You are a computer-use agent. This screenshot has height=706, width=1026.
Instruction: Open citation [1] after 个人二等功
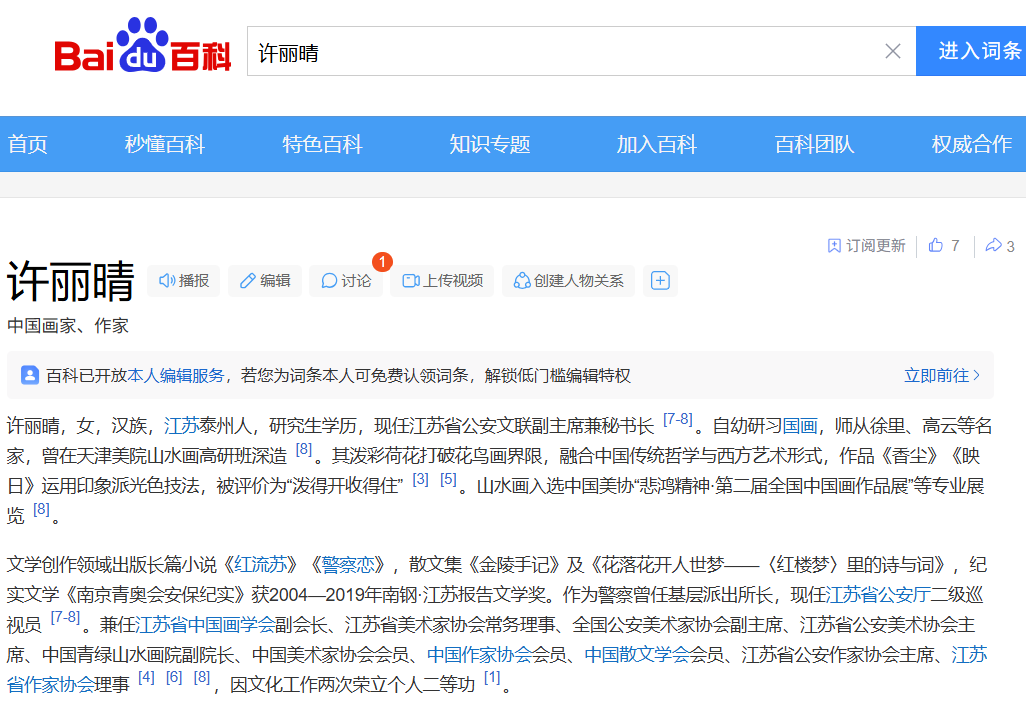(492, 677)
